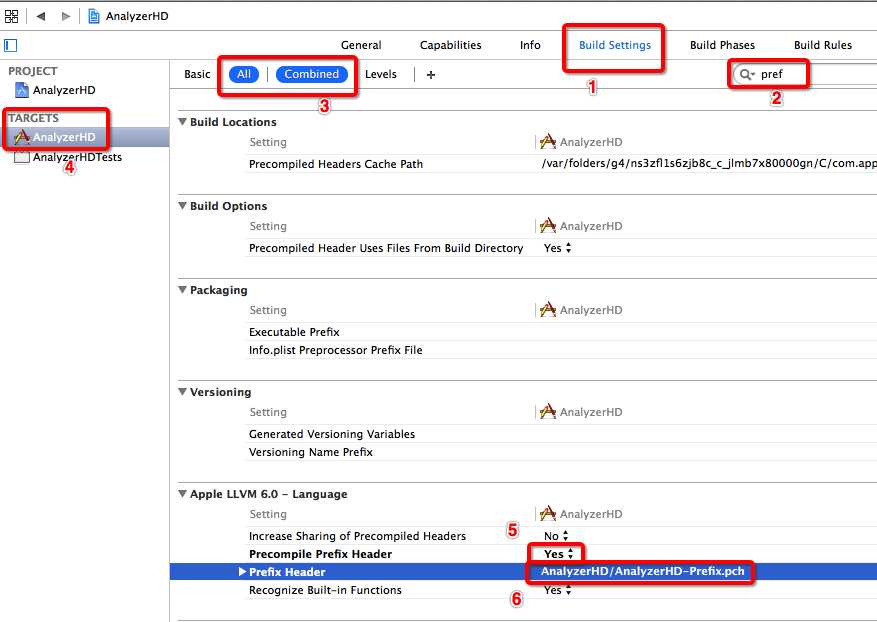Select Versioning Name Prefix row
877x622 pixels.
pyautogui.click(x=310, y=452)
